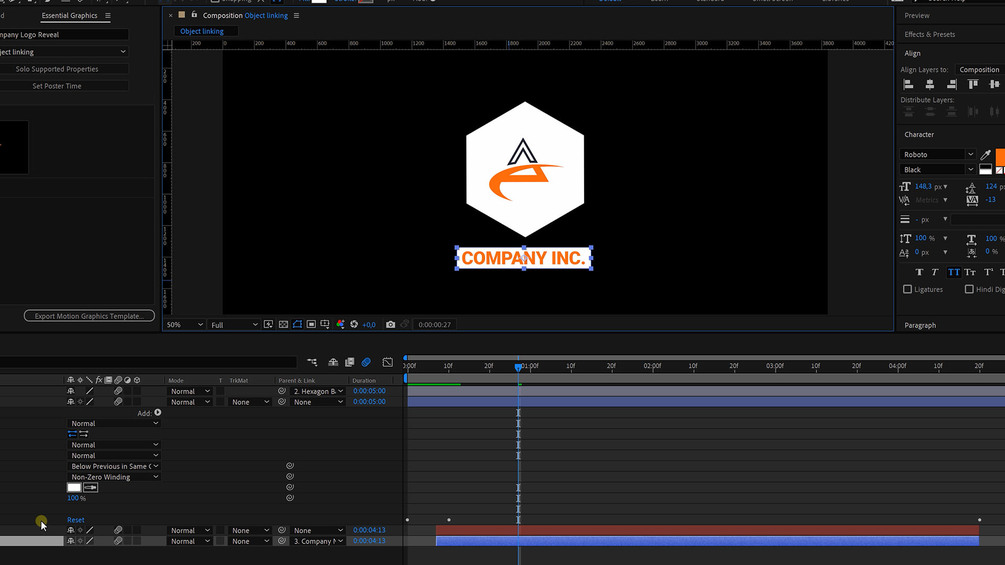Image resolution: width=1005 pixels, height=565 pixels.
Task: Apply Faux Bold text style
Action: (x=919, y=272)
